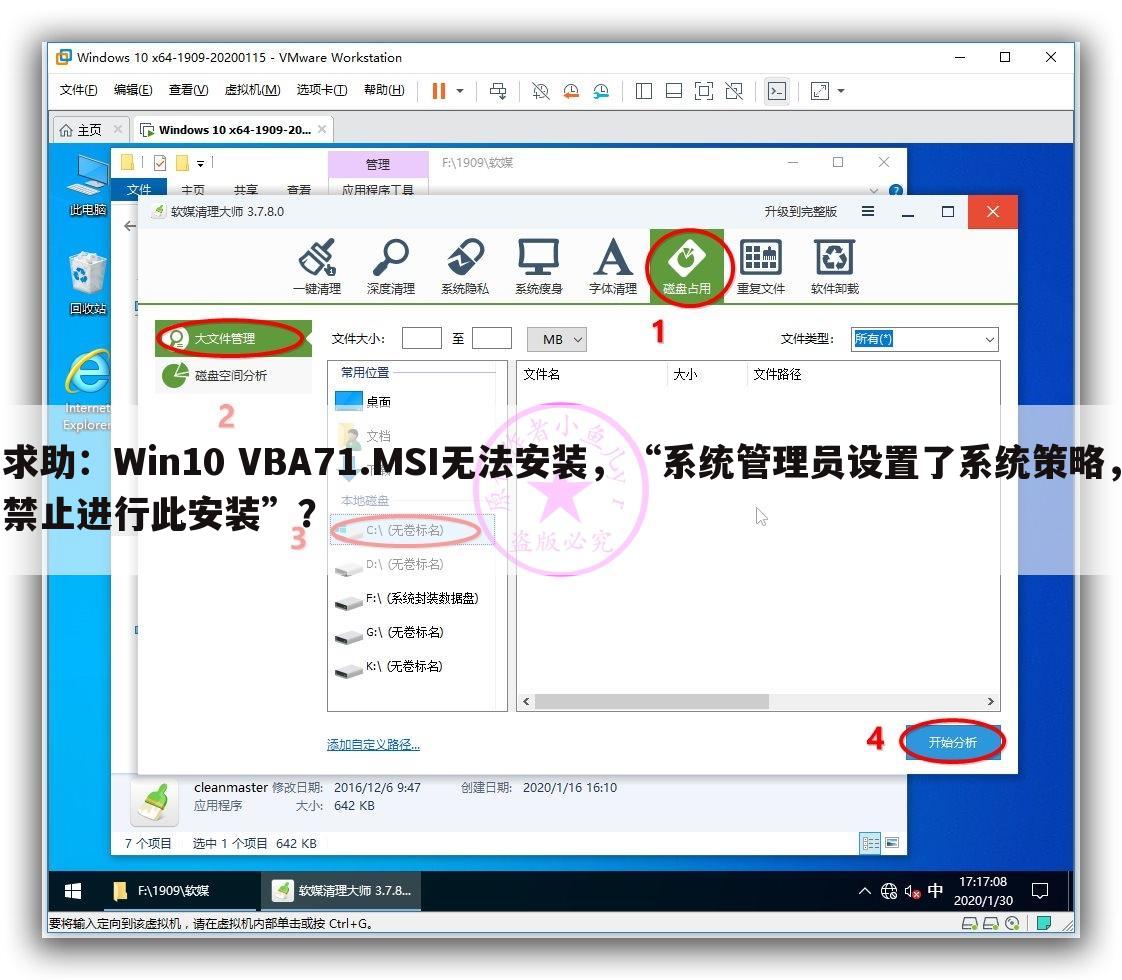The height and width of the screenshot is (980, 1122).
Task: Open VMware 编辑(E) menu
Action: coord(132,90)
